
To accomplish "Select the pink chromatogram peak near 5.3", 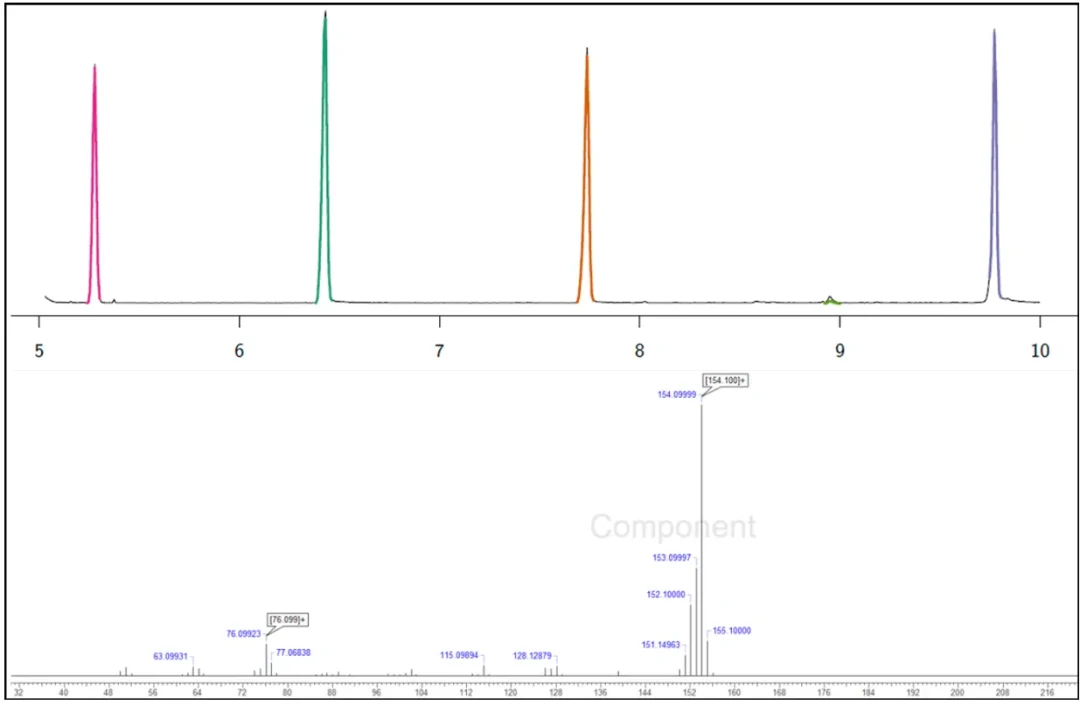I will click(94, 184).
